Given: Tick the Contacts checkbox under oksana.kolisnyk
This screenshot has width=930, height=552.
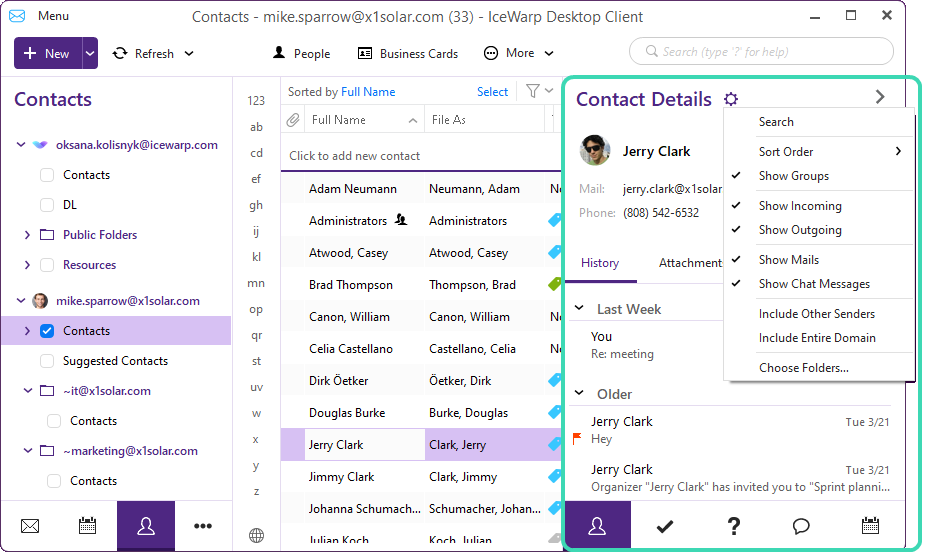Looking at the screenshot, I should (47, 175).
